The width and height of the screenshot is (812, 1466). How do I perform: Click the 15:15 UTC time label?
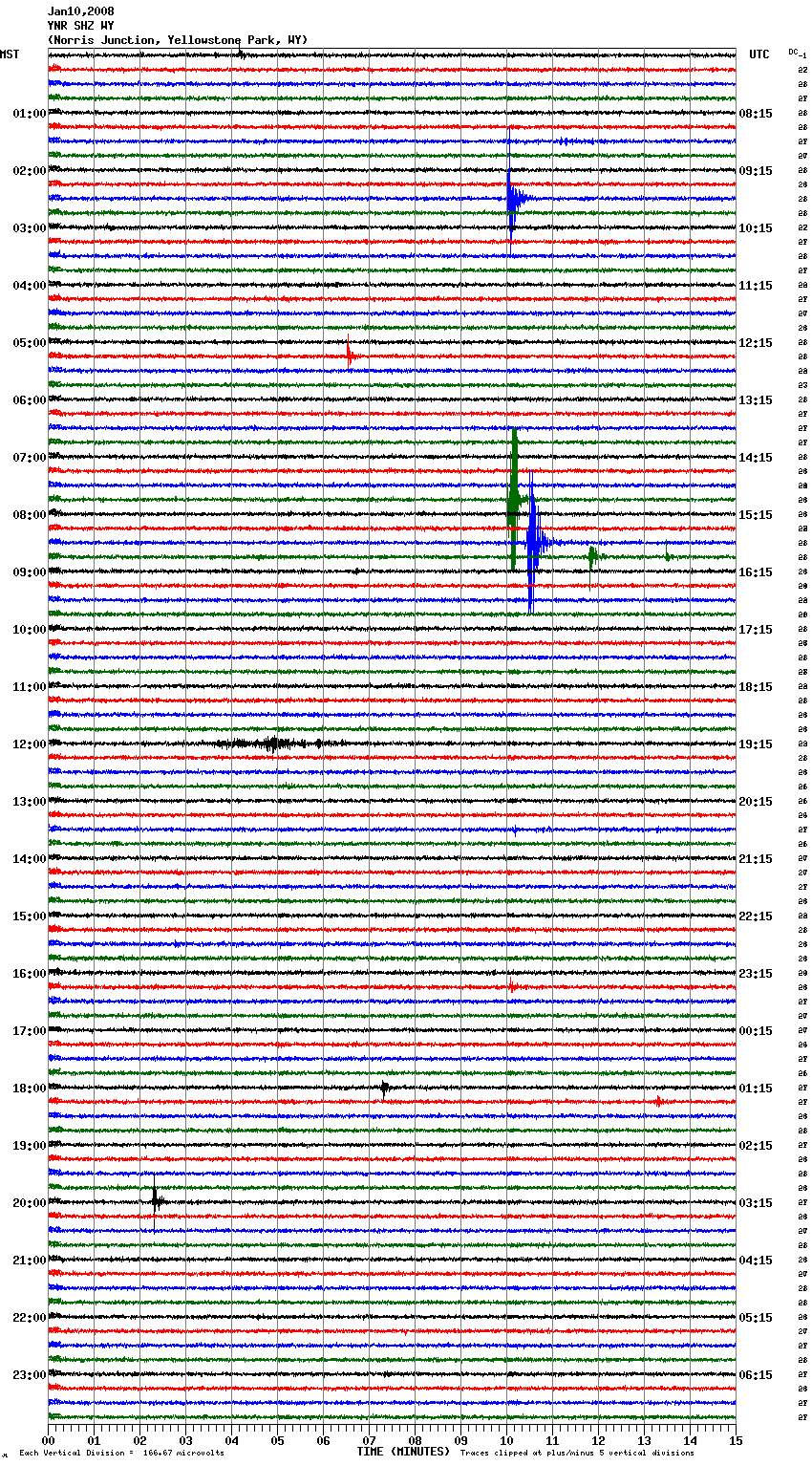[756, 515]
